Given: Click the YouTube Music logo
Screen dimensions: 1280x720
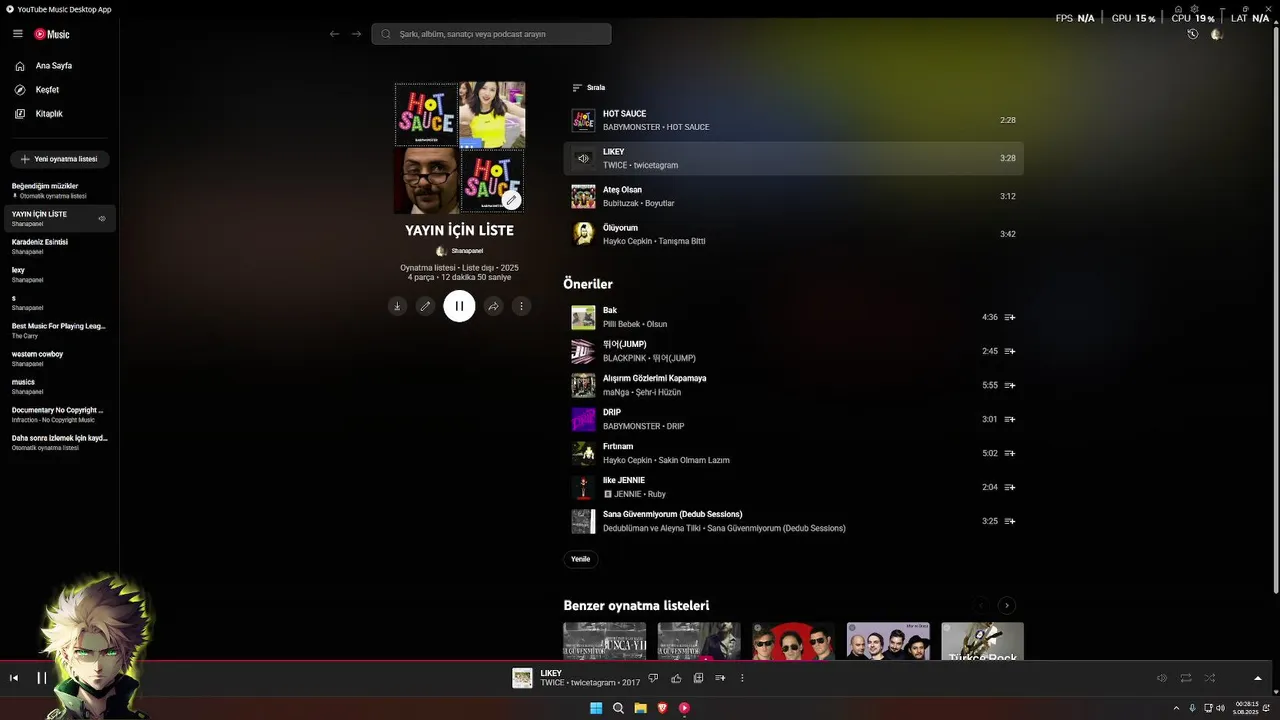Looking at the screenshot, I should pyautogui.click(x=52, y=34).
